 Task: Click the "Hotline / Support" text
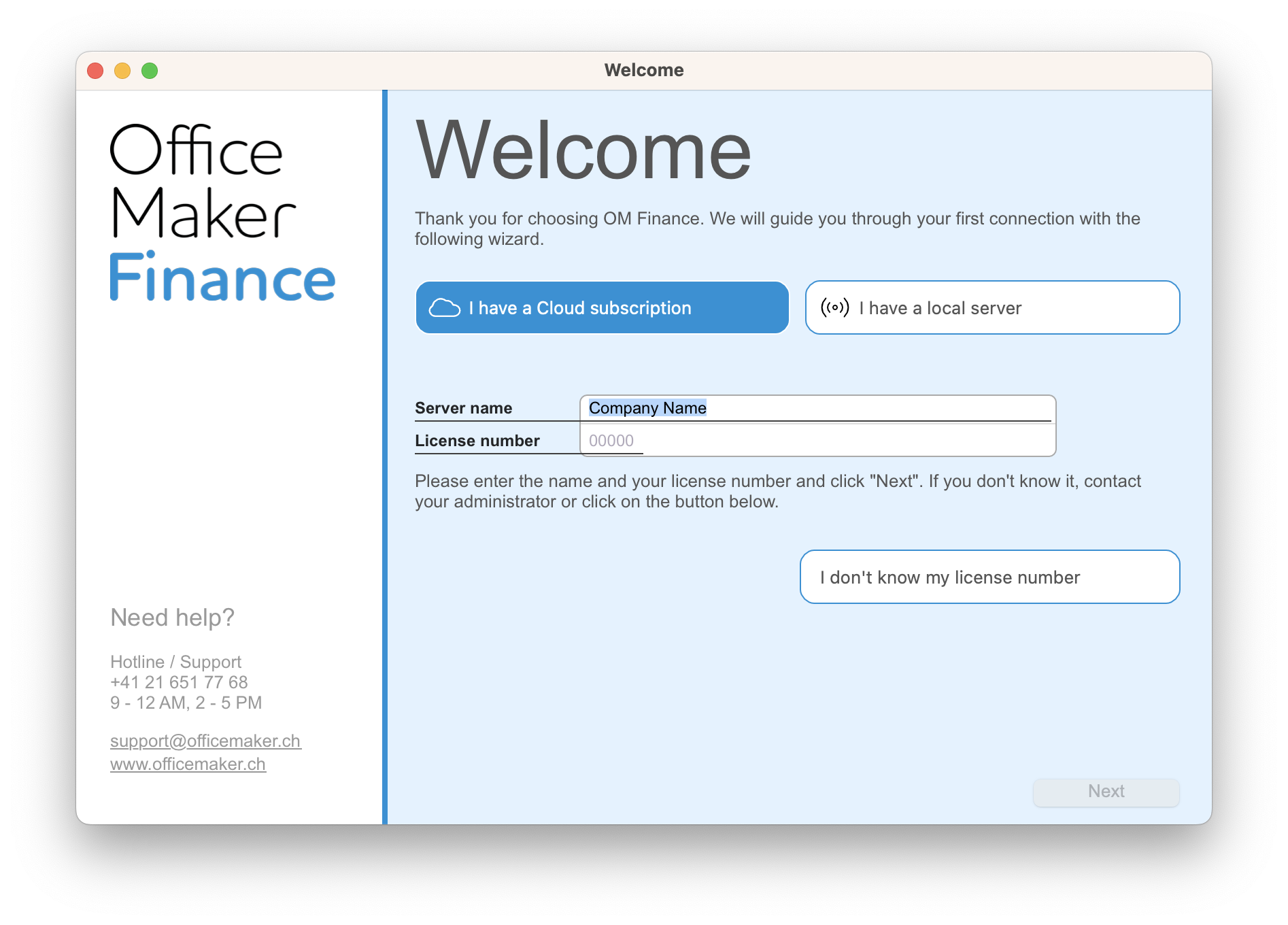coord(175,662)
